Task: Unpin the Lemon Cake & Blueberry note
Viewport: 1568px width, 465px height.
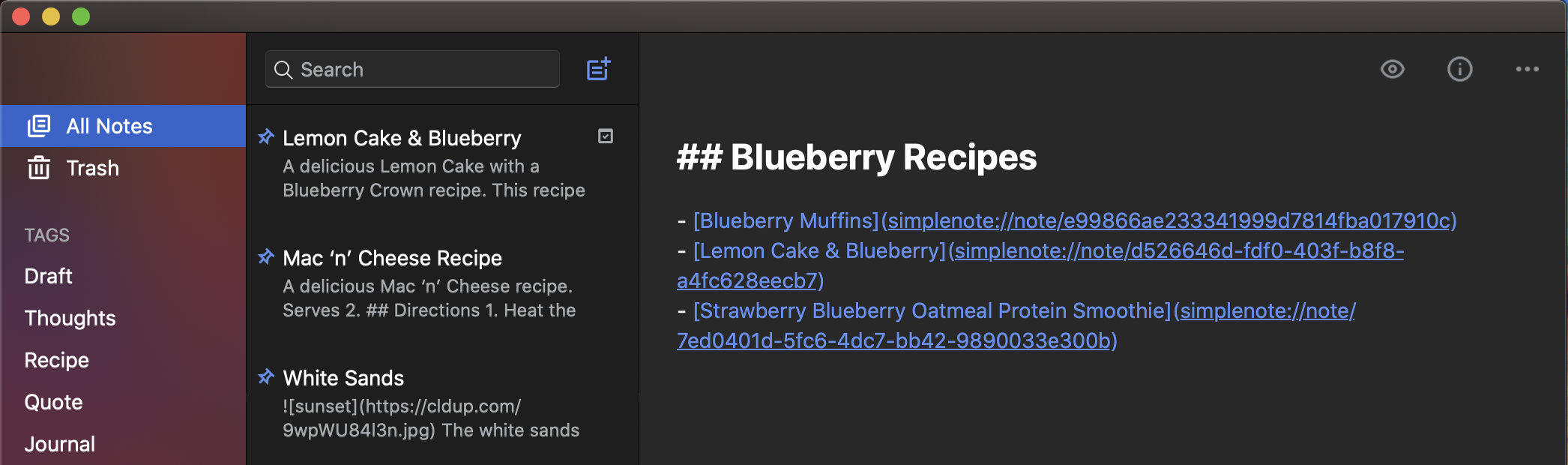Action: click(266, 137)
